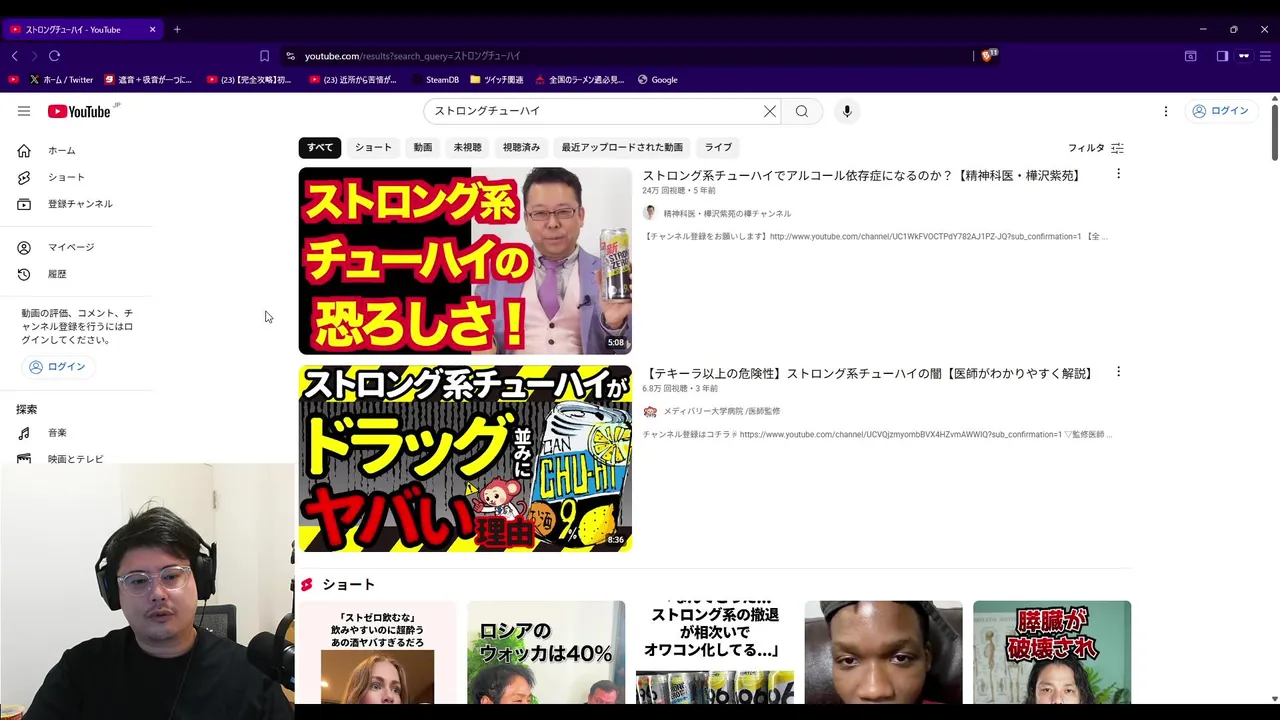Image resolution: width=1280 pixels, height=720 pixels.
Task: Open the ツイッチ関連 bookmark folder
Action: pos(496,80)
